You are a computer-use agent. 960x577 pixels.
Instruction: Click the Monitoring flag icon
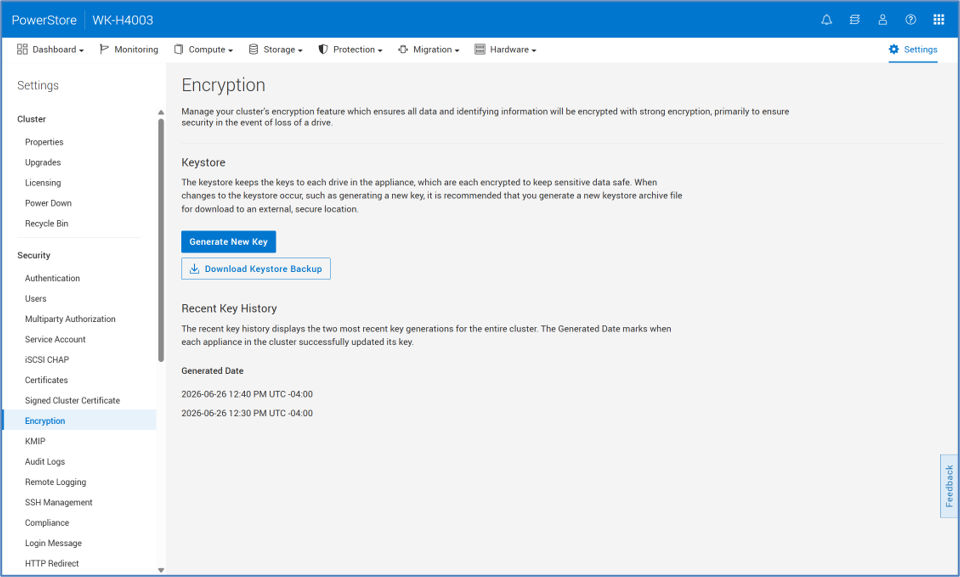pyautogui.click(x=104, y=49)
